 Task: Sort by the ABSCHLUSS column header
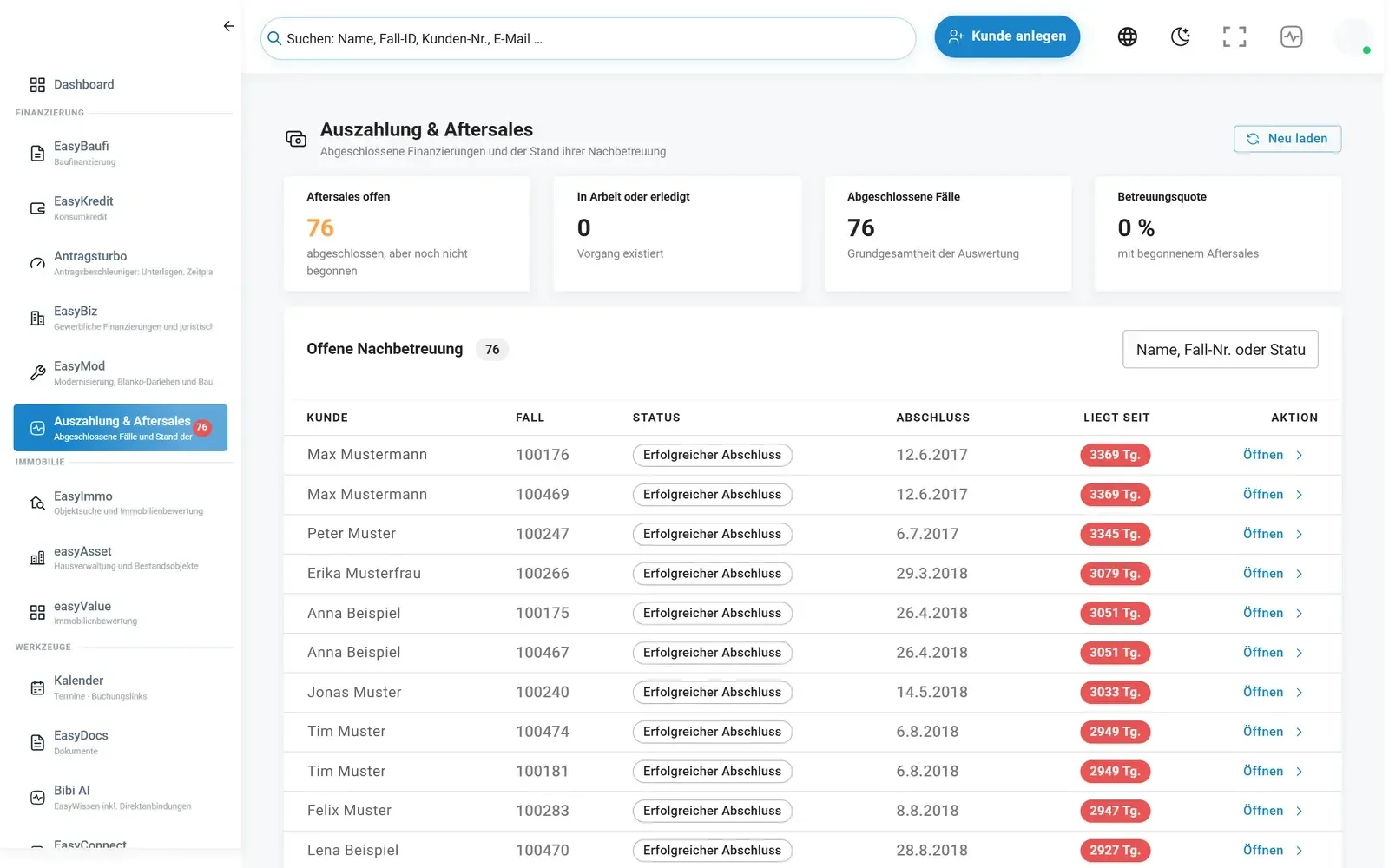932,418
